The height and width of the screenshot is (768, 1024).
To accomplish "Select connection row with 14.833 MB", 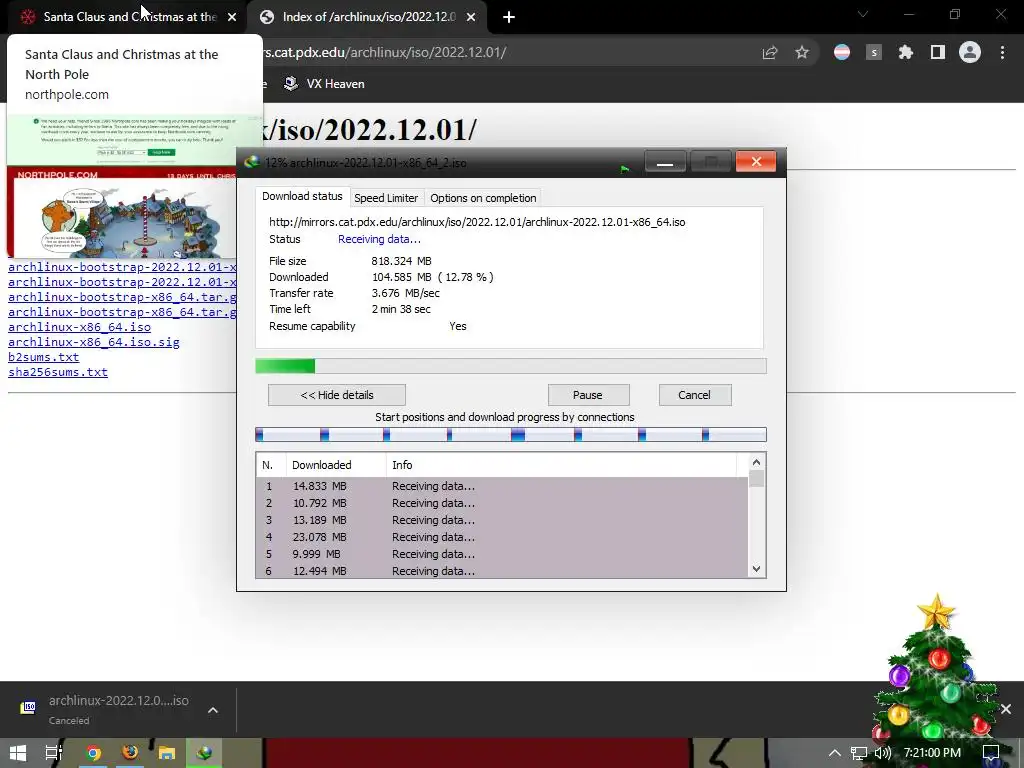I will (502, 487).
